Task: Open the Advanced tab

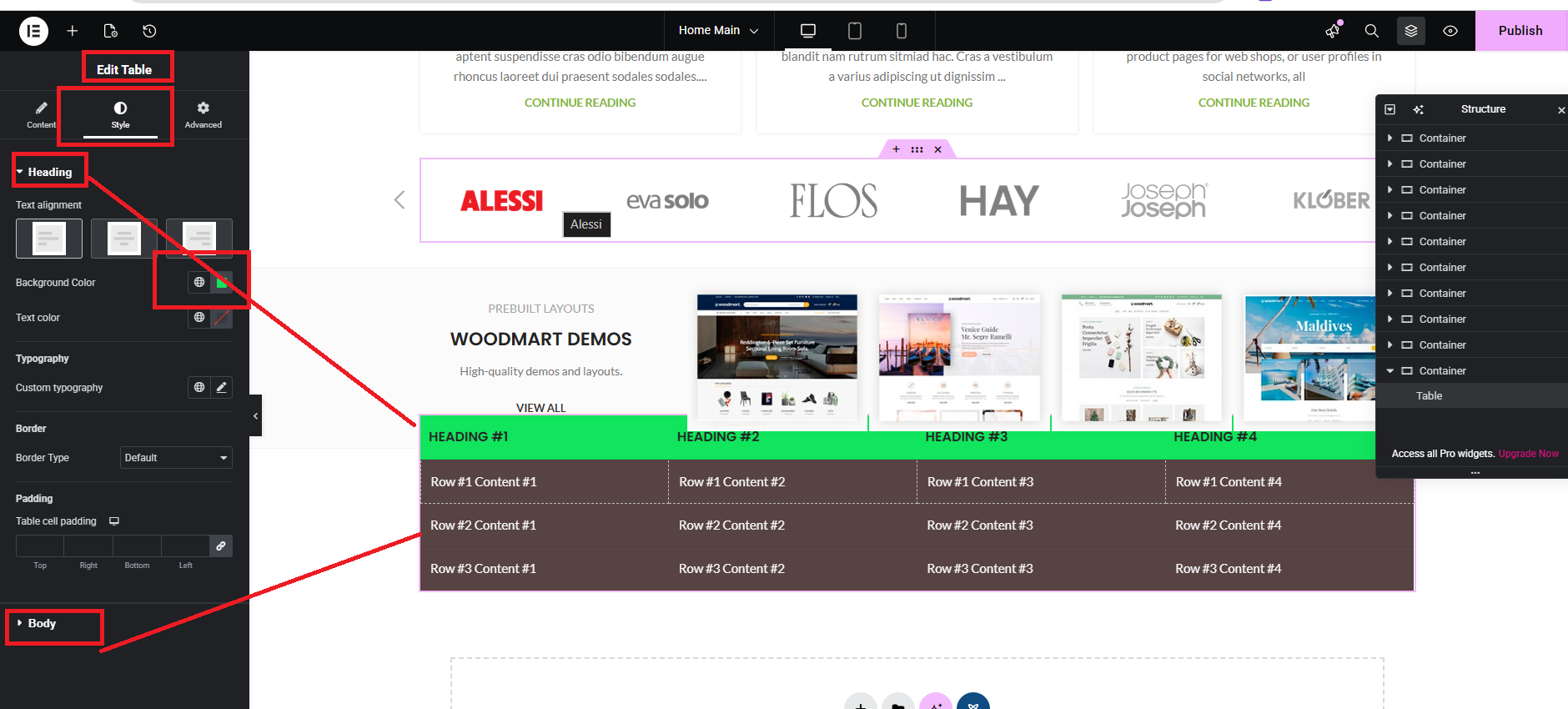Action: tap(204, 115)
